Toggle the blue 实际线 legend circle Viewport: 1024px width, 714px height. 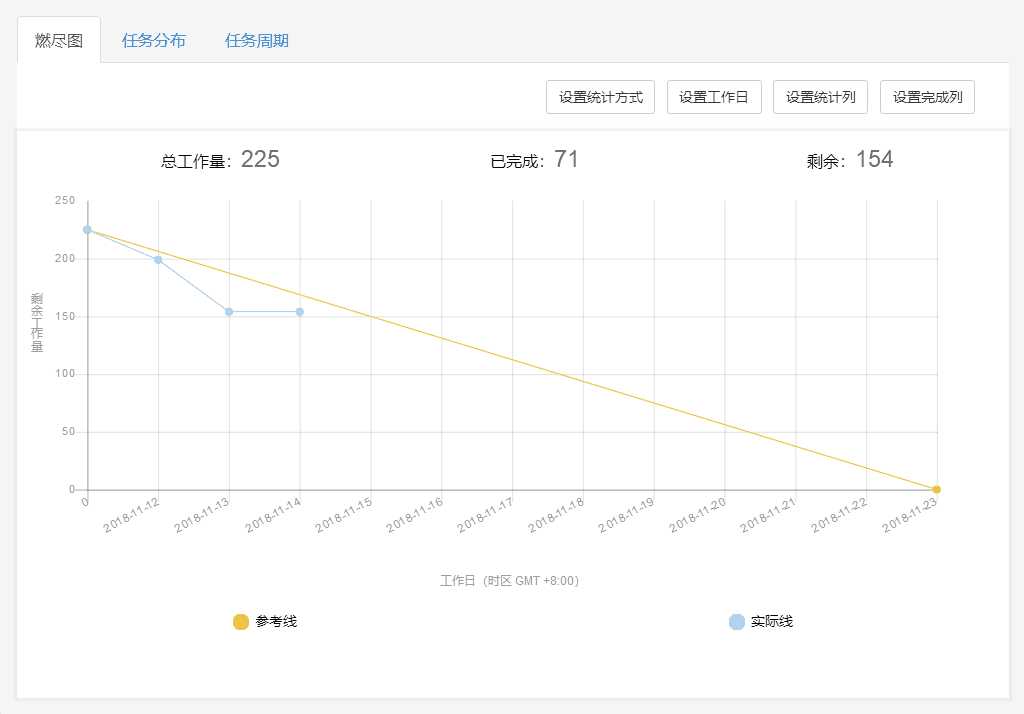[x=737, y=622]
